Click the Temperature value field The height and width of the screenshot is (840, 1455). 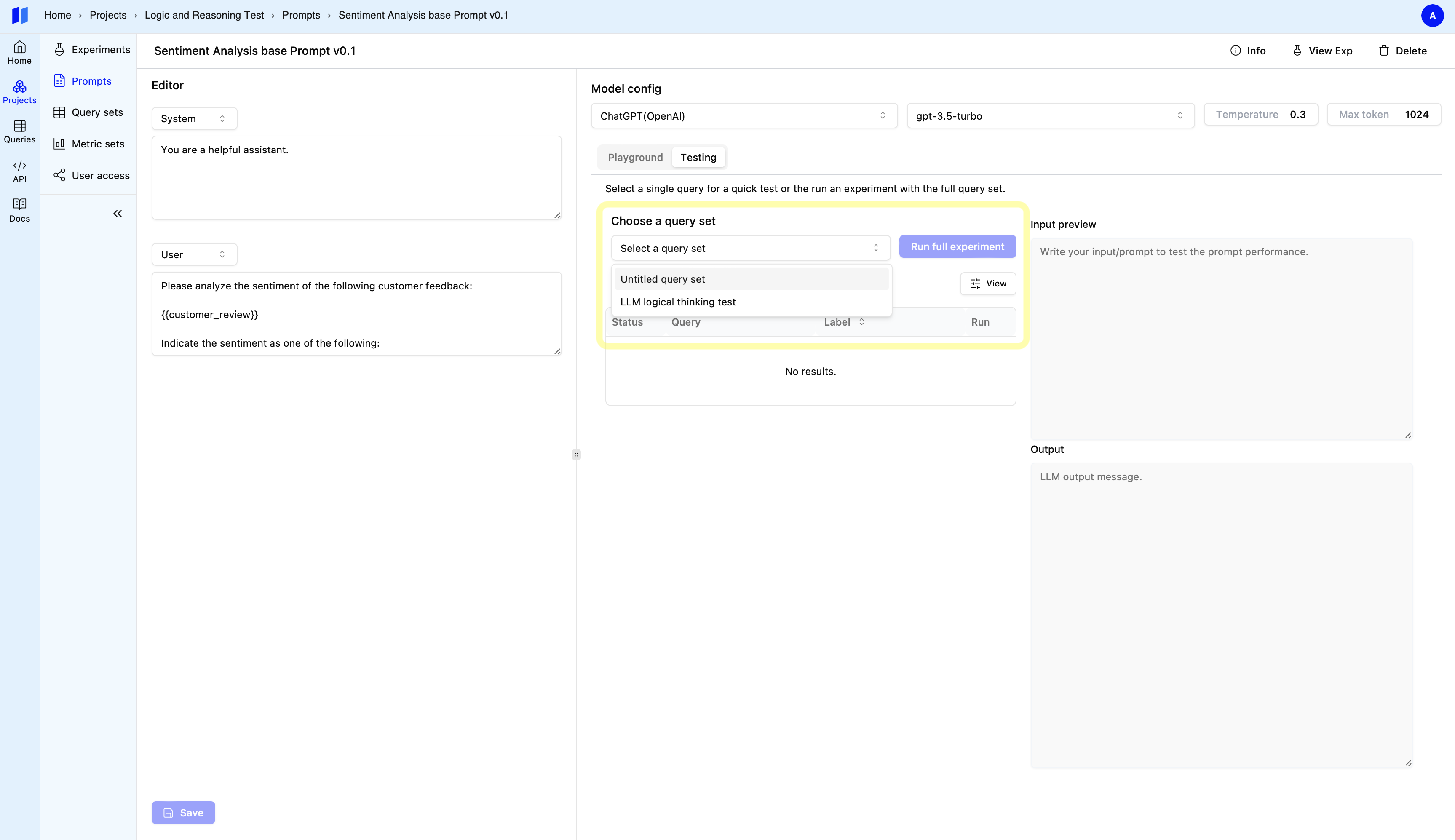click(1297, 114)
